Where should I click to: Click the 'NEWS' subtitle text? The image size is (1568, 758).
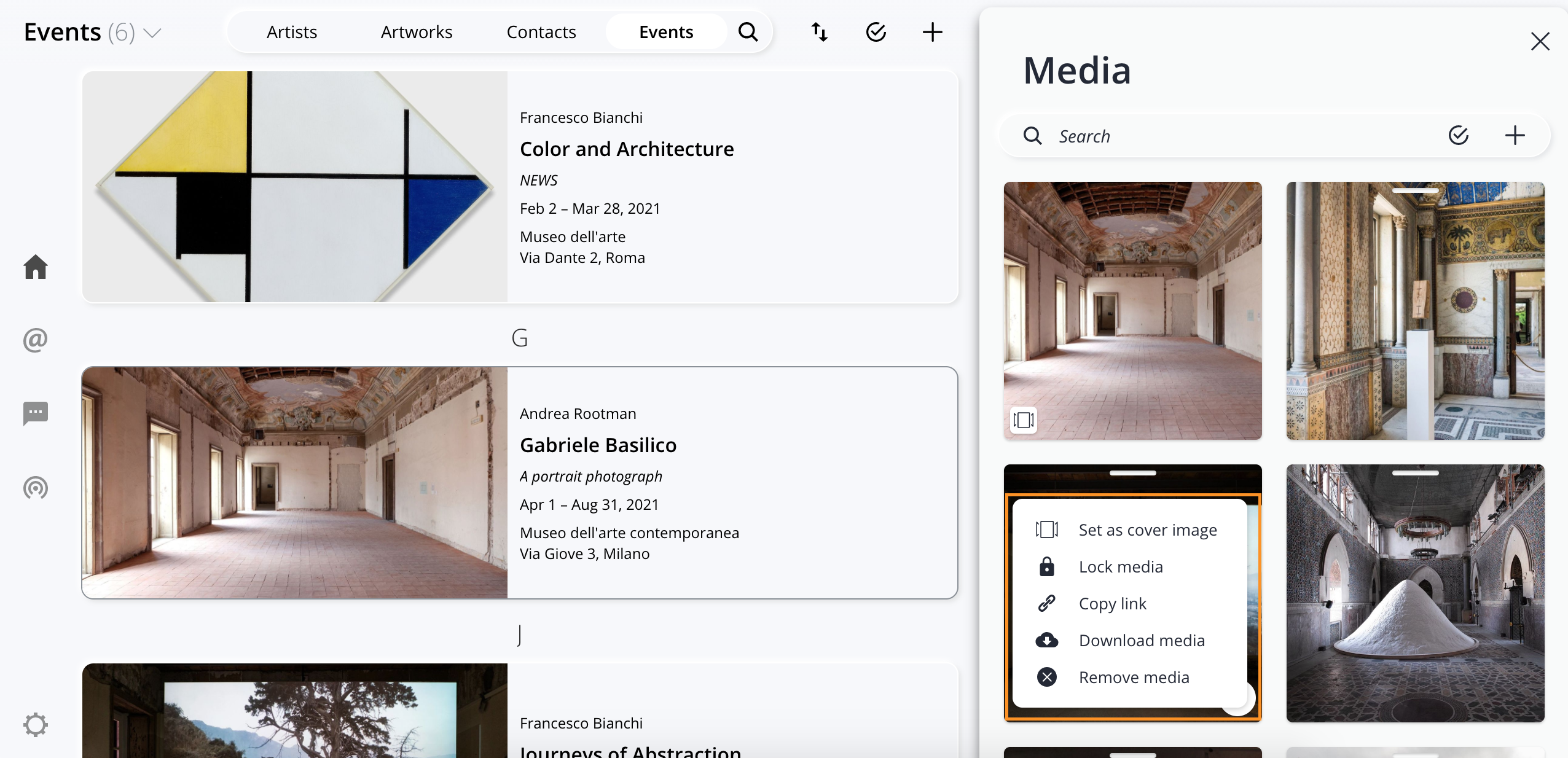(x=539, y=180)
